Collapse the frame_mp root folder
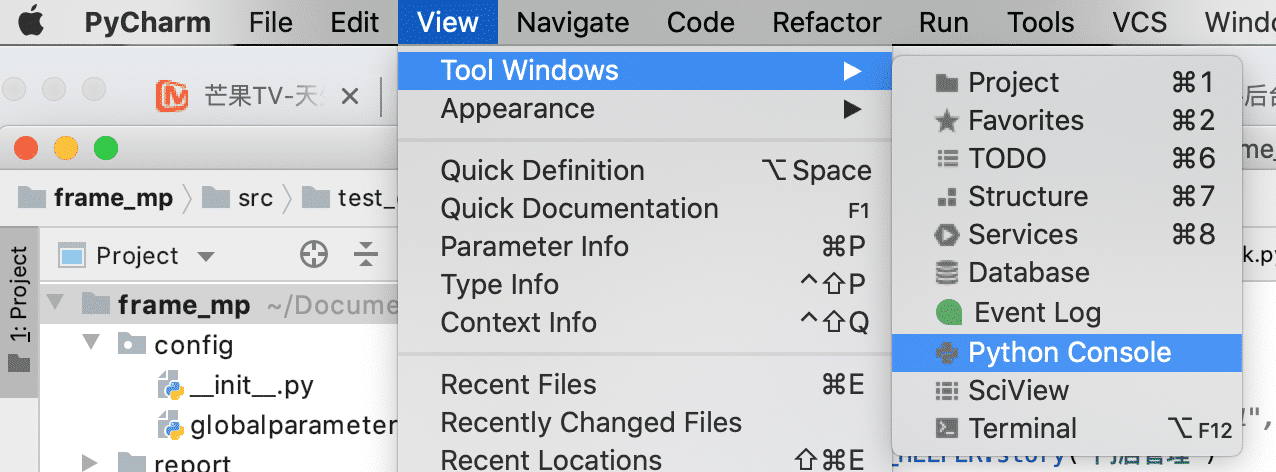 pyautogui.click(x=56, y=304)
